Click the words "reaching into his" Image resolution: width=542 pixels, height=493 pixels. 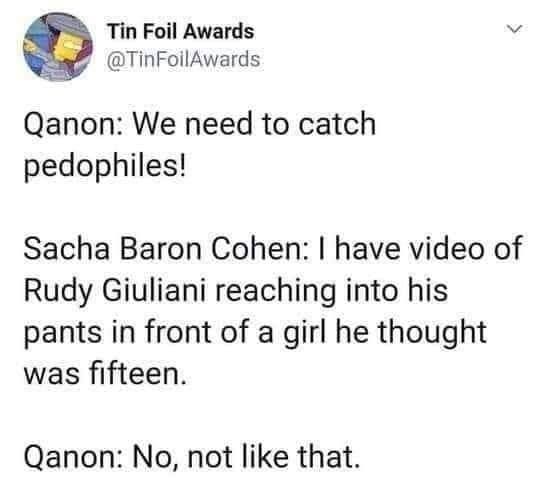332,291
